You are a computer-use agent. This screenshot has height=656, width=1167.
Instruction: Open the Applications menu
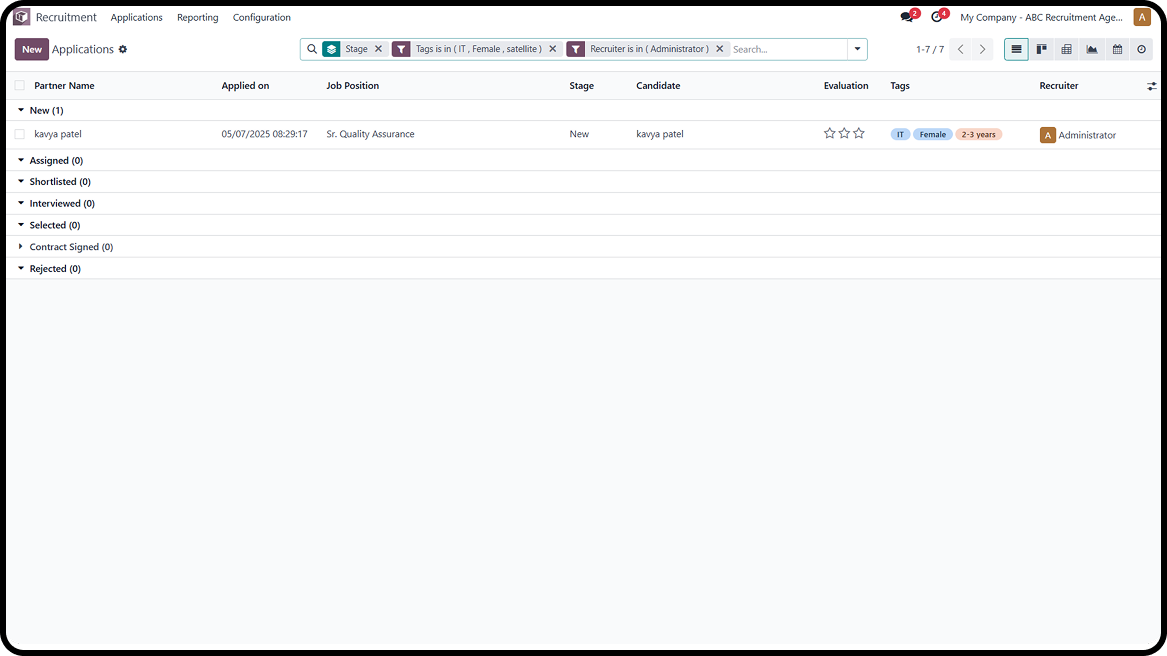(136, 17)
